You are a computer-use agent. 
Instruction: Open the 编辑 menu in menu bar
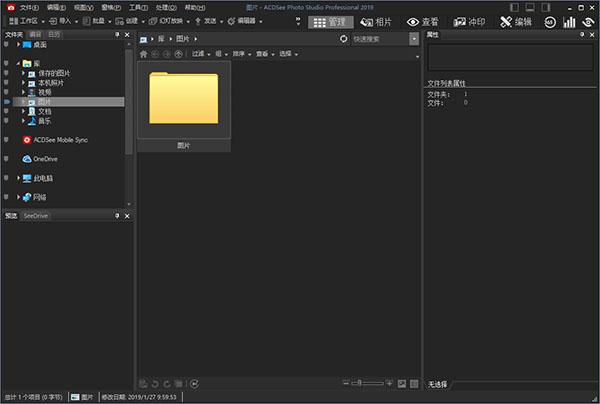click(x=56, y=7)
